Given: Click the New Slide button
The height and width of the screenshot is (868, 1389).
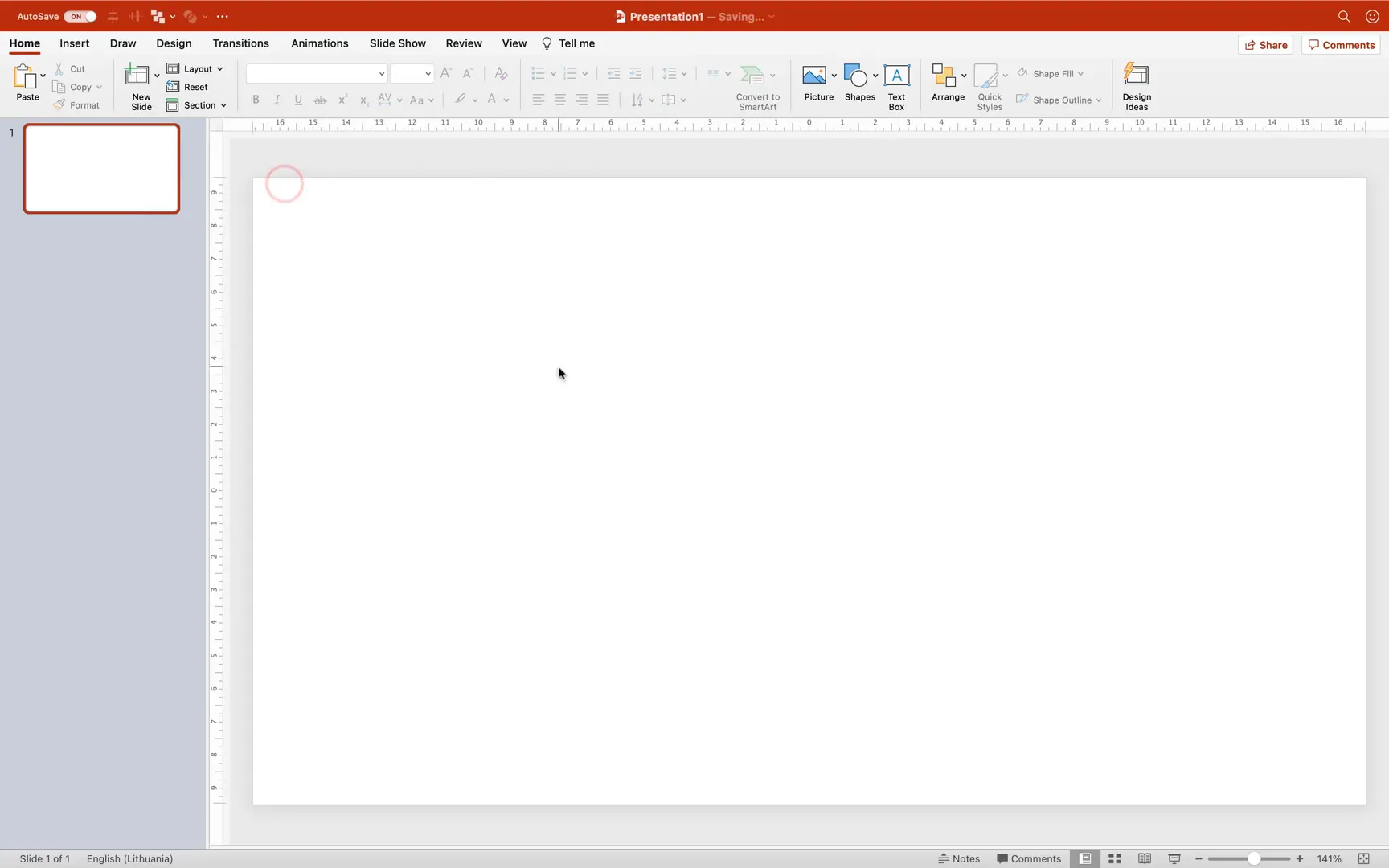Looking at the screenshot, I should (140, 84).
